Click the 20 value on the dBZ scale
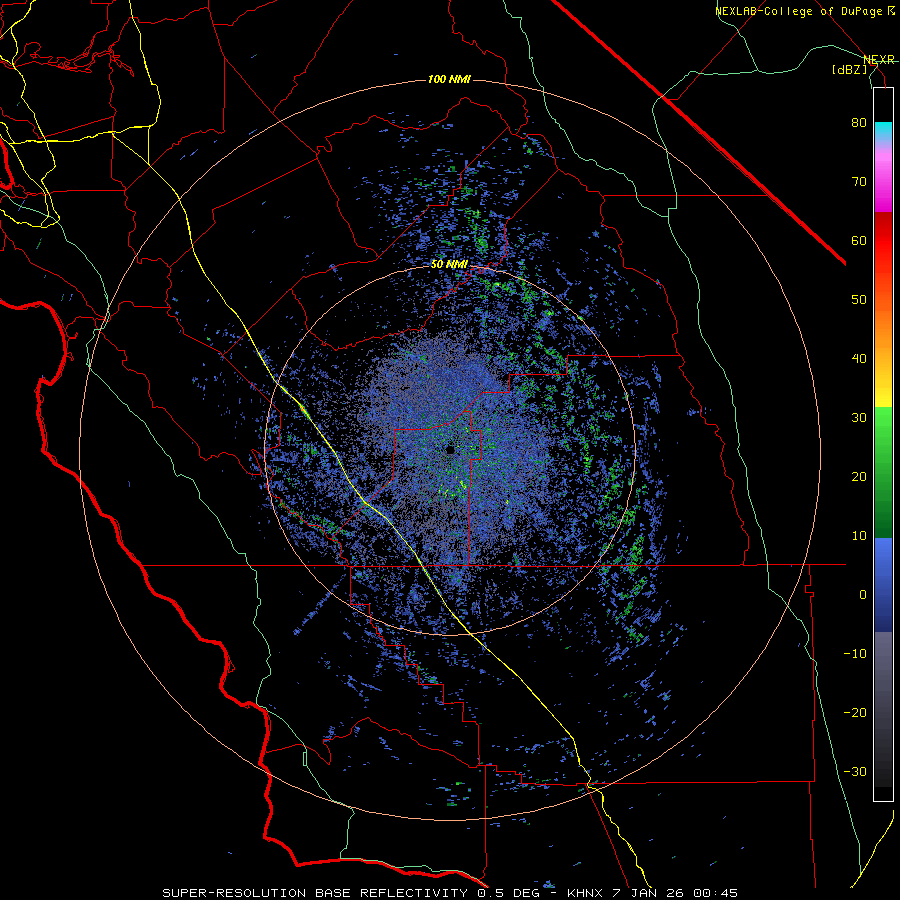The height and width of the screenshot is (900, 900). pos(859,477)
